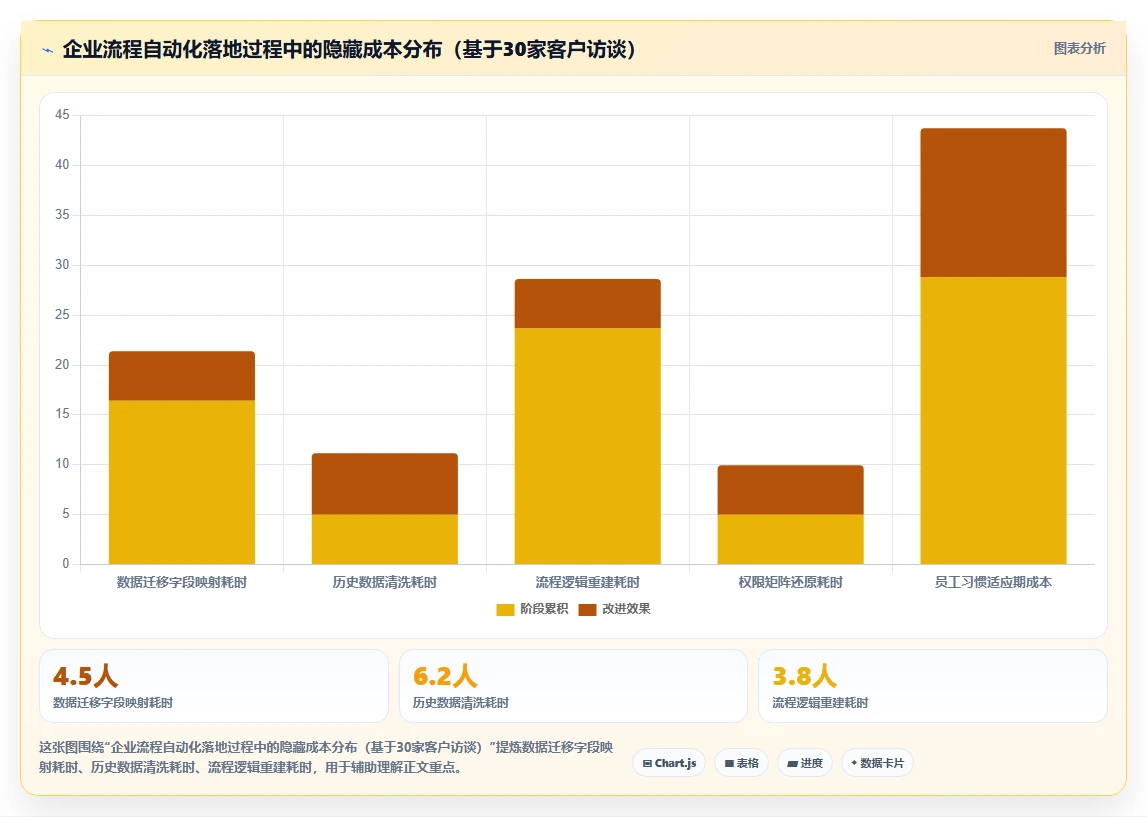The image size is (1147, 817).
Task: Click the yellow bar segment for 流程逻辑重建耗时
Action: tap(587, 446)
